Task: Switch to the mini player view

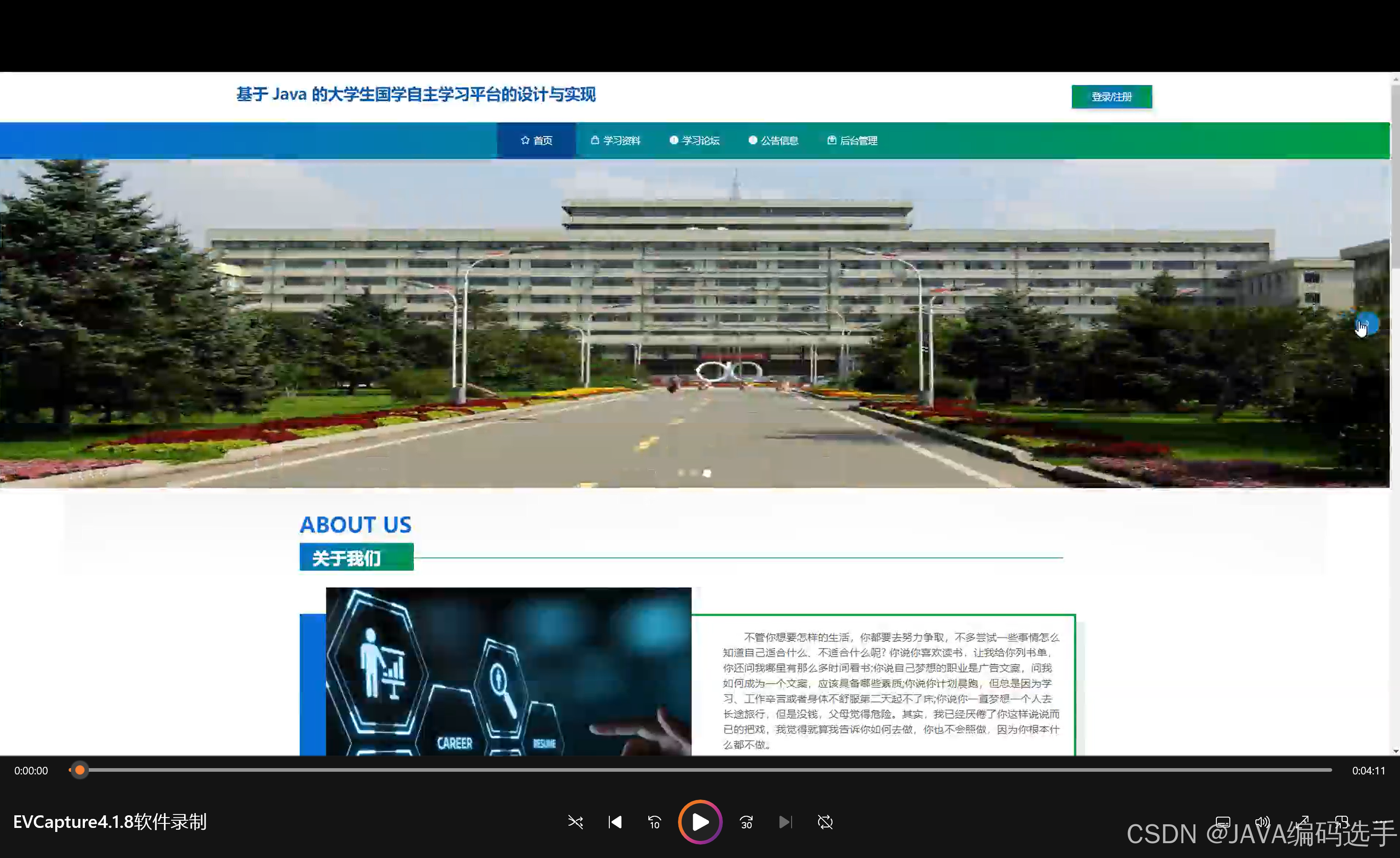Action: click(1342, 822)
